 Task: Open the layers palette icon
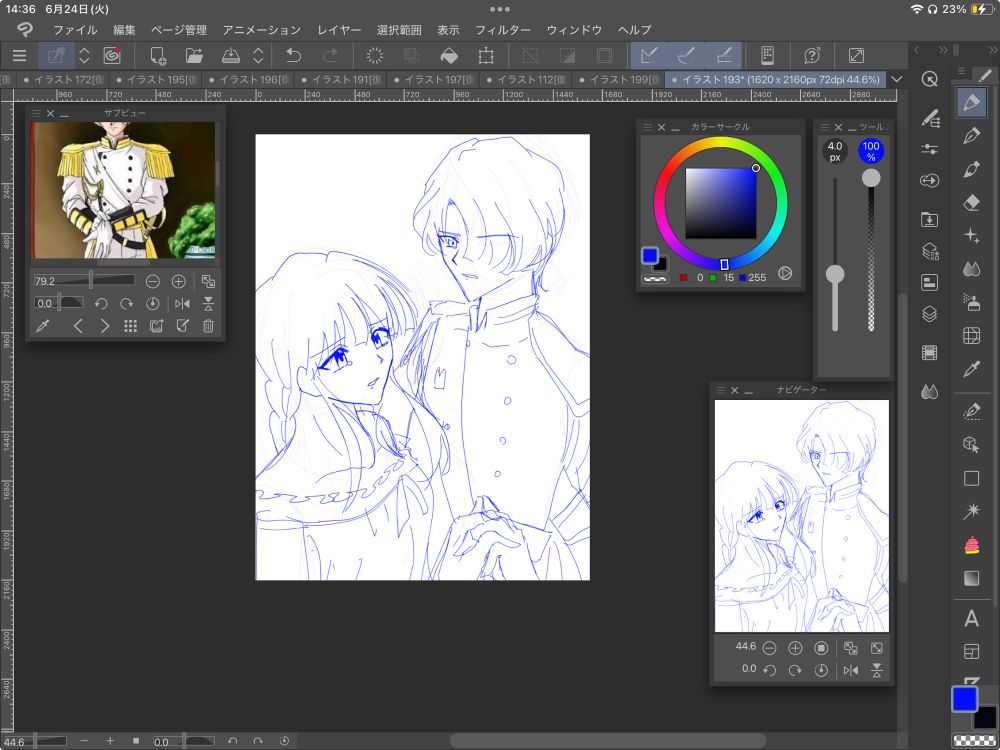[x=929, y=314]
